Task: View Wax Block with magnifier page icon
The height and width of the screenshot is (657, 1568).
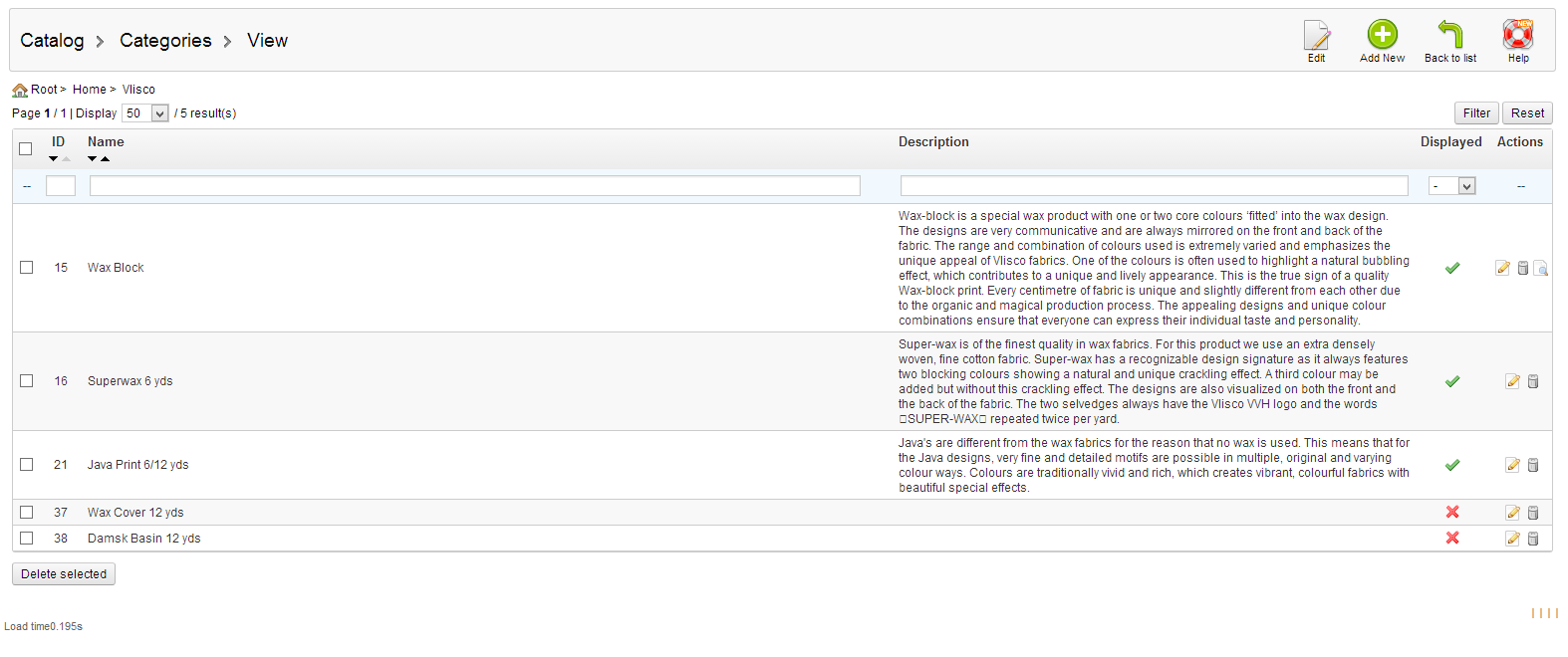Action: point(1541,268)
